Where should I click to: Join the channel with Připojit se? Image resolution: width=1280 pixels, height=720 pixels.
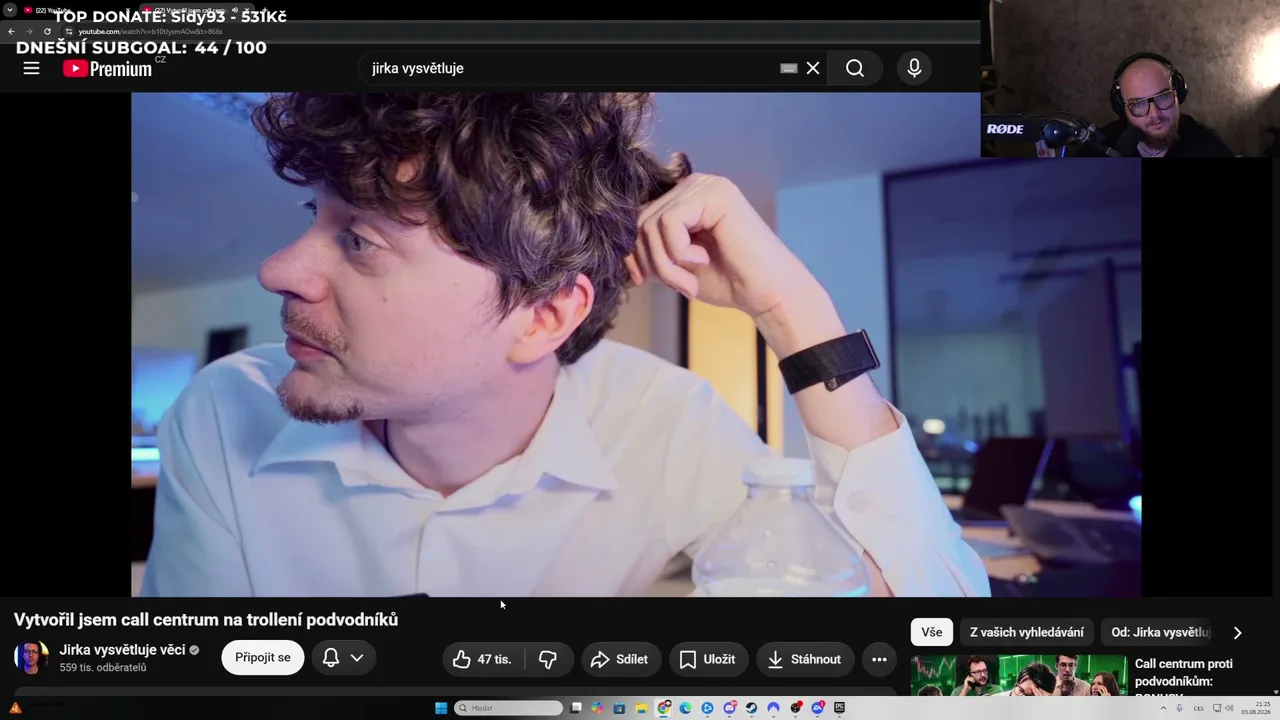click(263, 657)
